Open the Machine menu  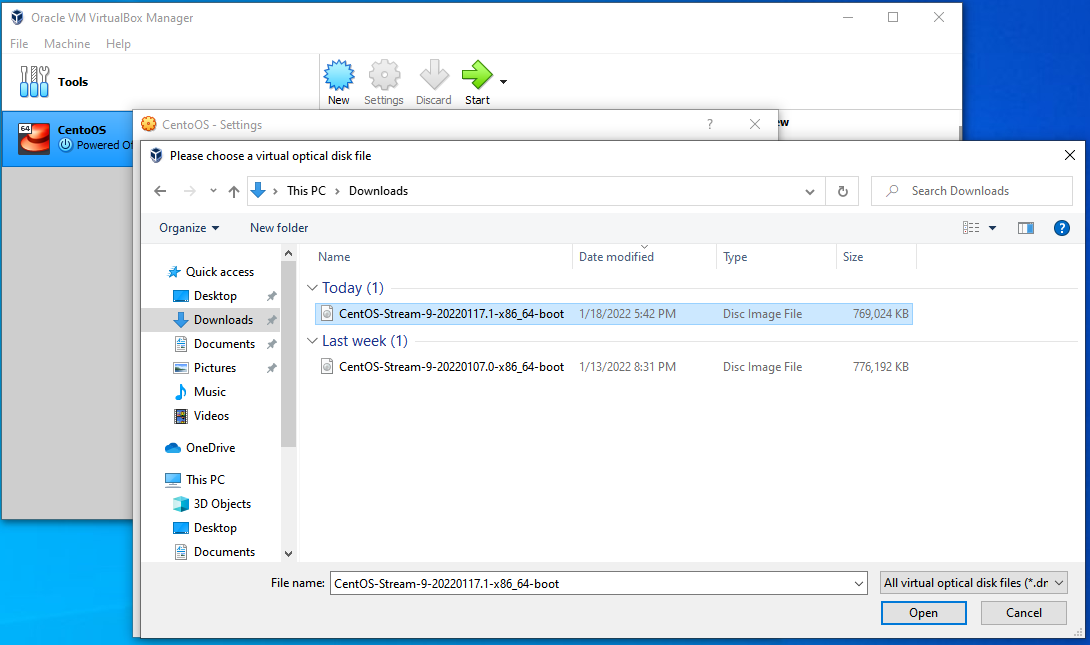point(67,43)
